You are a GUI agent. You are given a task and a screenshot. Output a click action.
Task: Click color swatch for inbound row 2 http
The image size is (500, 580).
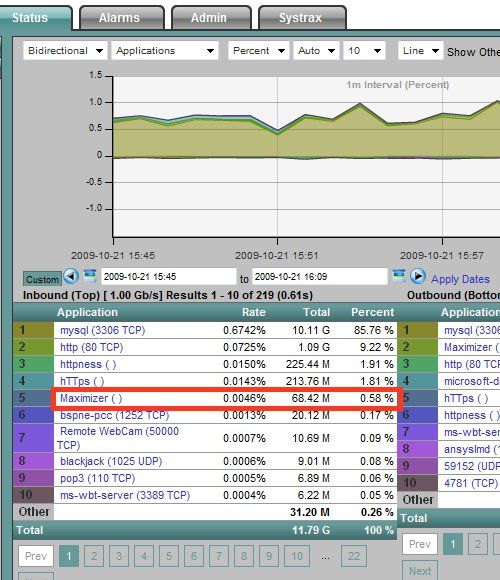tap(34, 347)
